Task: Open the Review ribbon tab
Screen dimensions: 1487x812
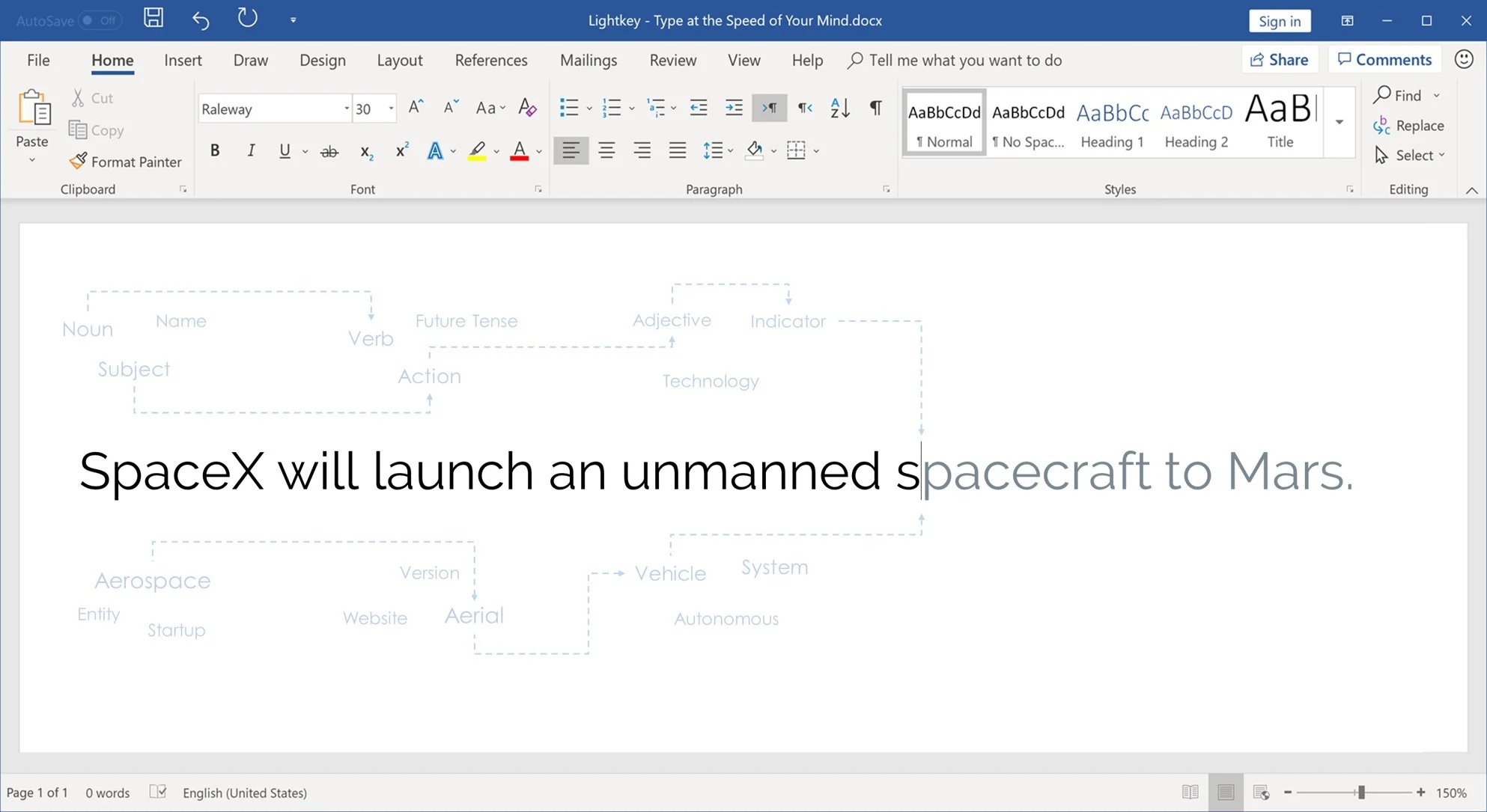Action: coord(672,60)
